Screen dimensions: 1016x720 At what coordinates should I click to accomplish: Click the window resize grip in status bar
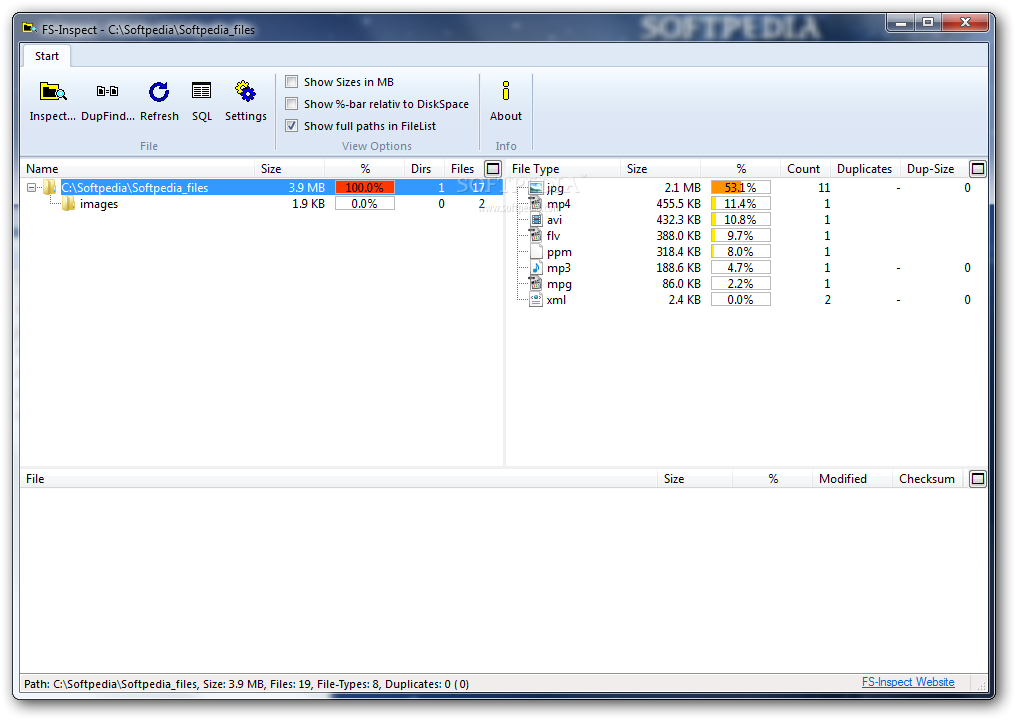click(x=981, y=685)
